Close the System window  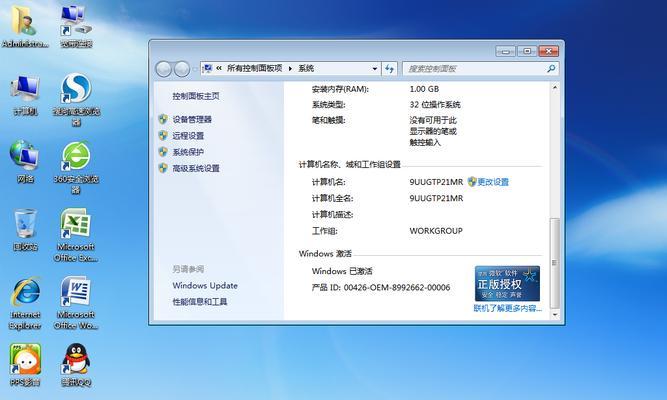548,51
